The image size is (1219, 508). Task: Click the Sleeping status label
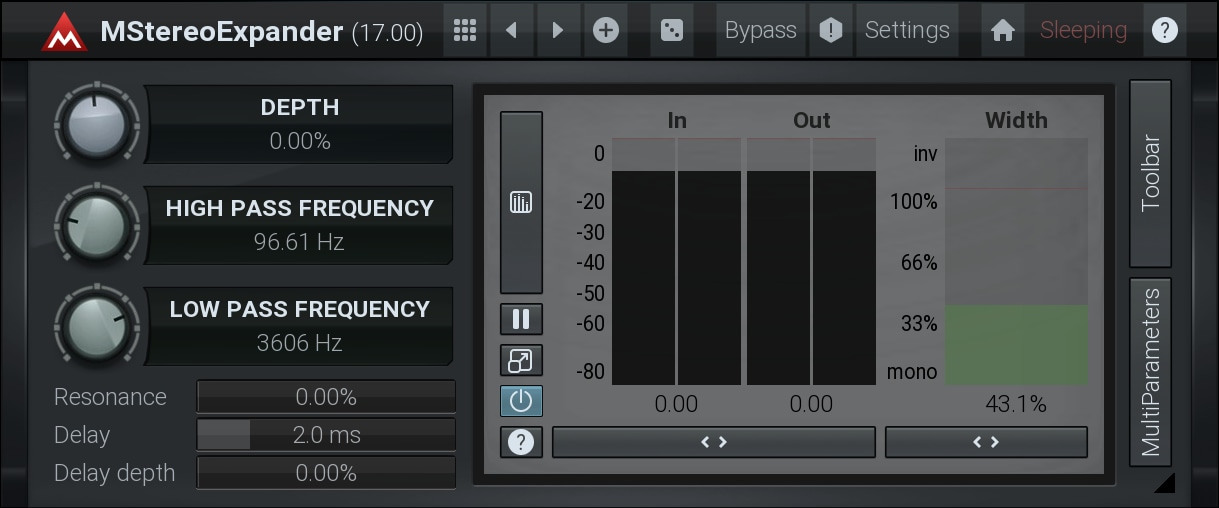[1083, 30]
